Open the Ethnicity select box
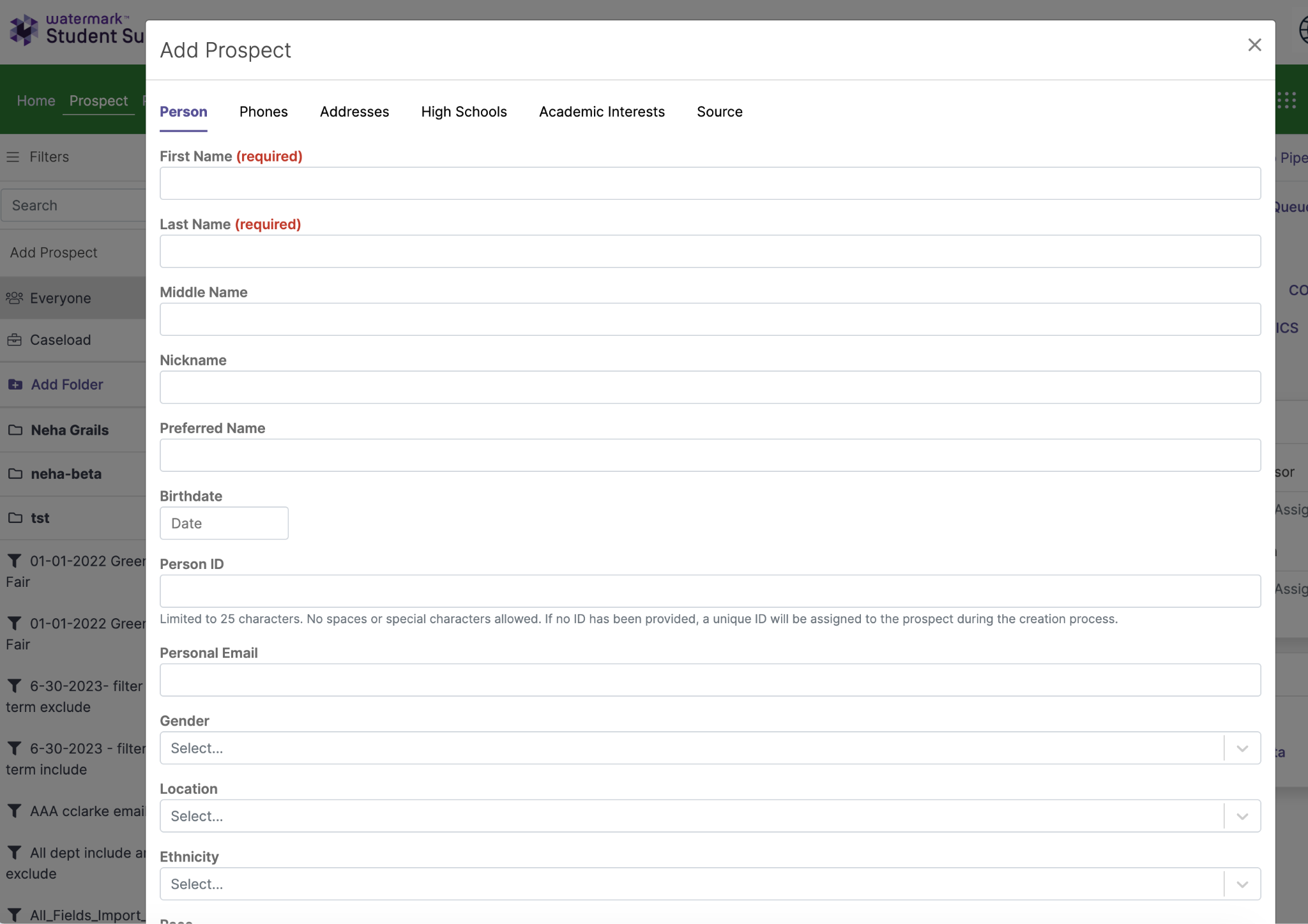 (710, 884)
